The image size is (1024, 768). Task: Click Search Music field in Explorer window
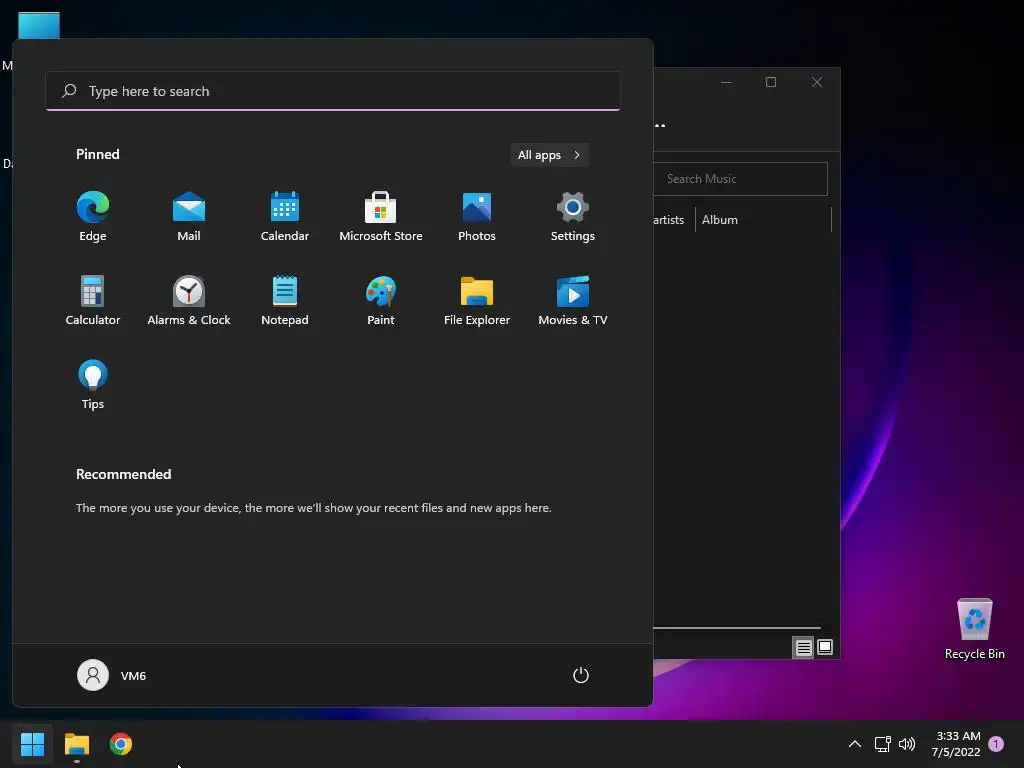pos(741,179)
